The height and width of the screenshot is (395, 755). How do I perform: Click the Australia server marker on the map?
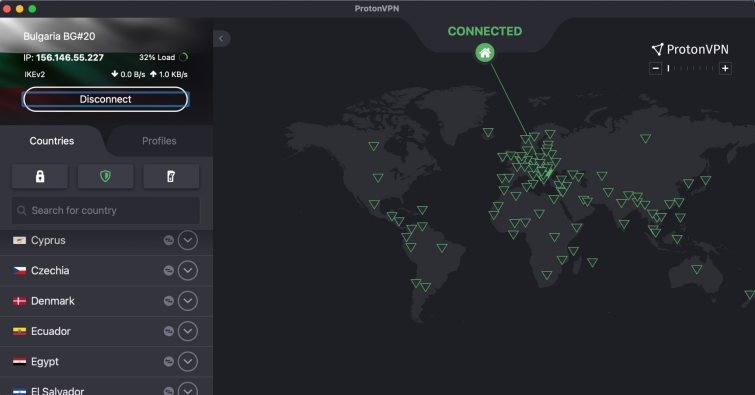pos(697,269)
